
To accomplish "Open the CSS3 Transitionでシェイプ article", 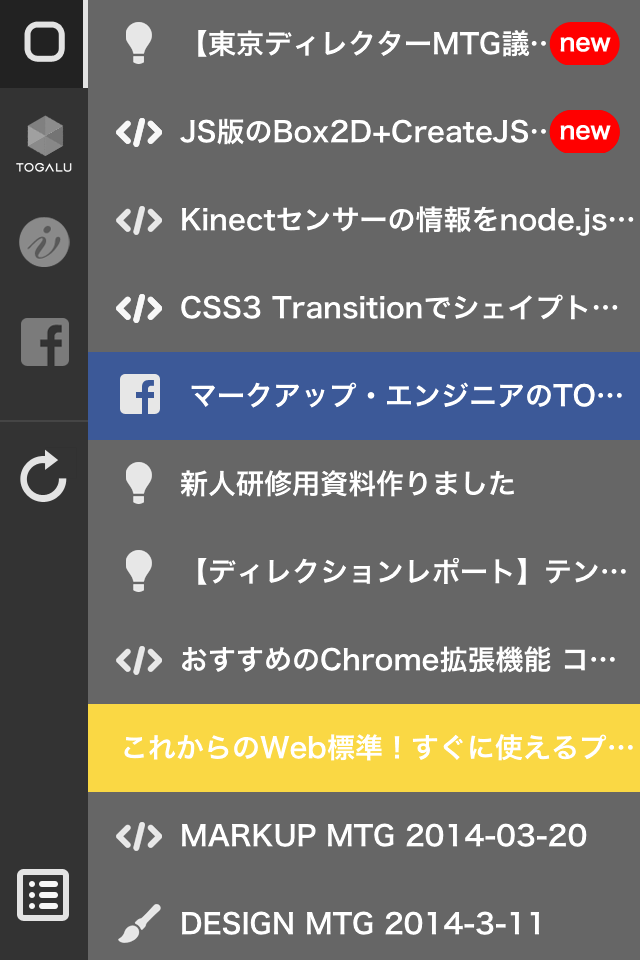I will [x=364, y=308].
